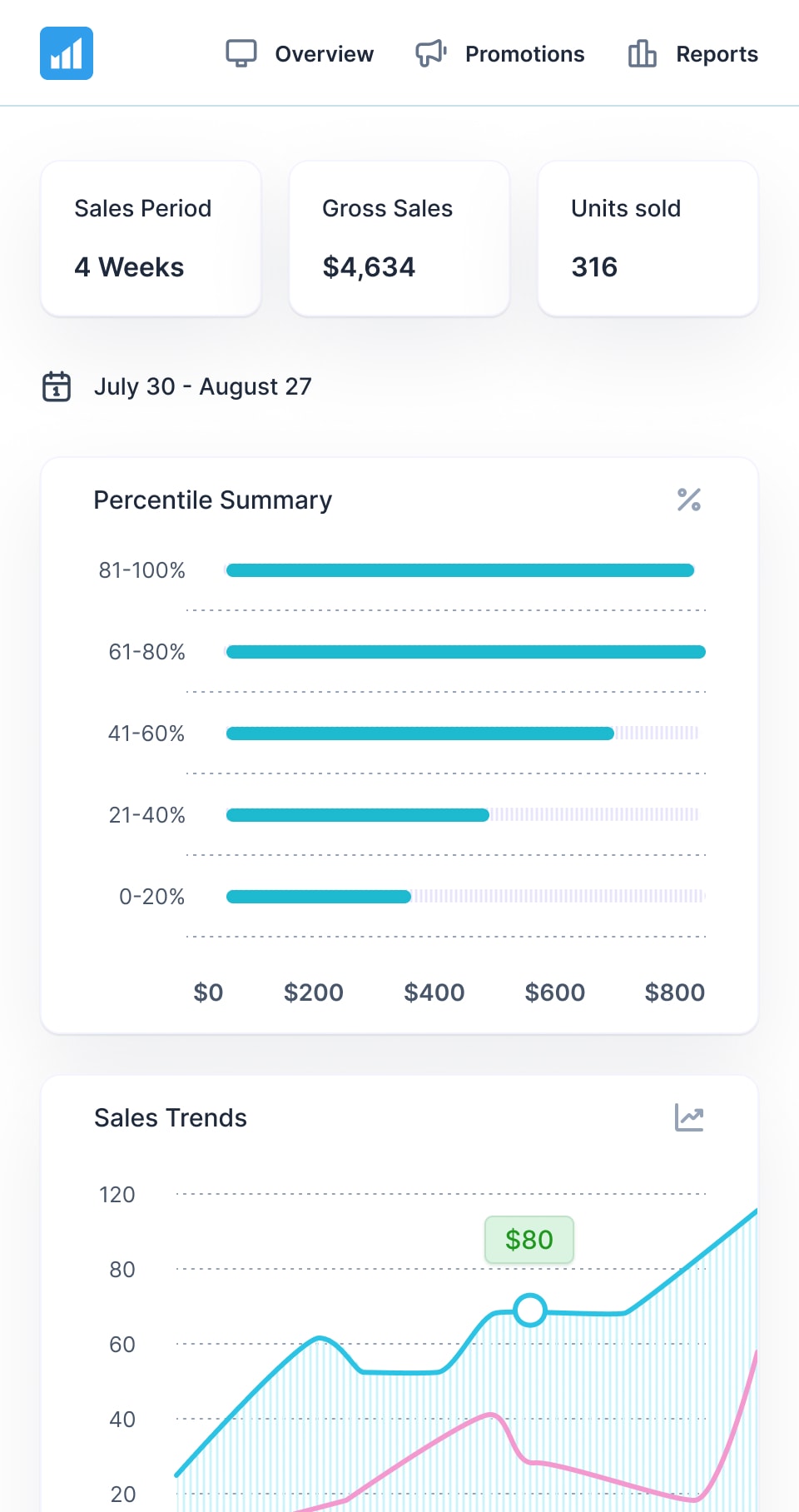The image size is (799, 1512).
Task: Expand the date range July 30 - August 27
Action: 204,386
